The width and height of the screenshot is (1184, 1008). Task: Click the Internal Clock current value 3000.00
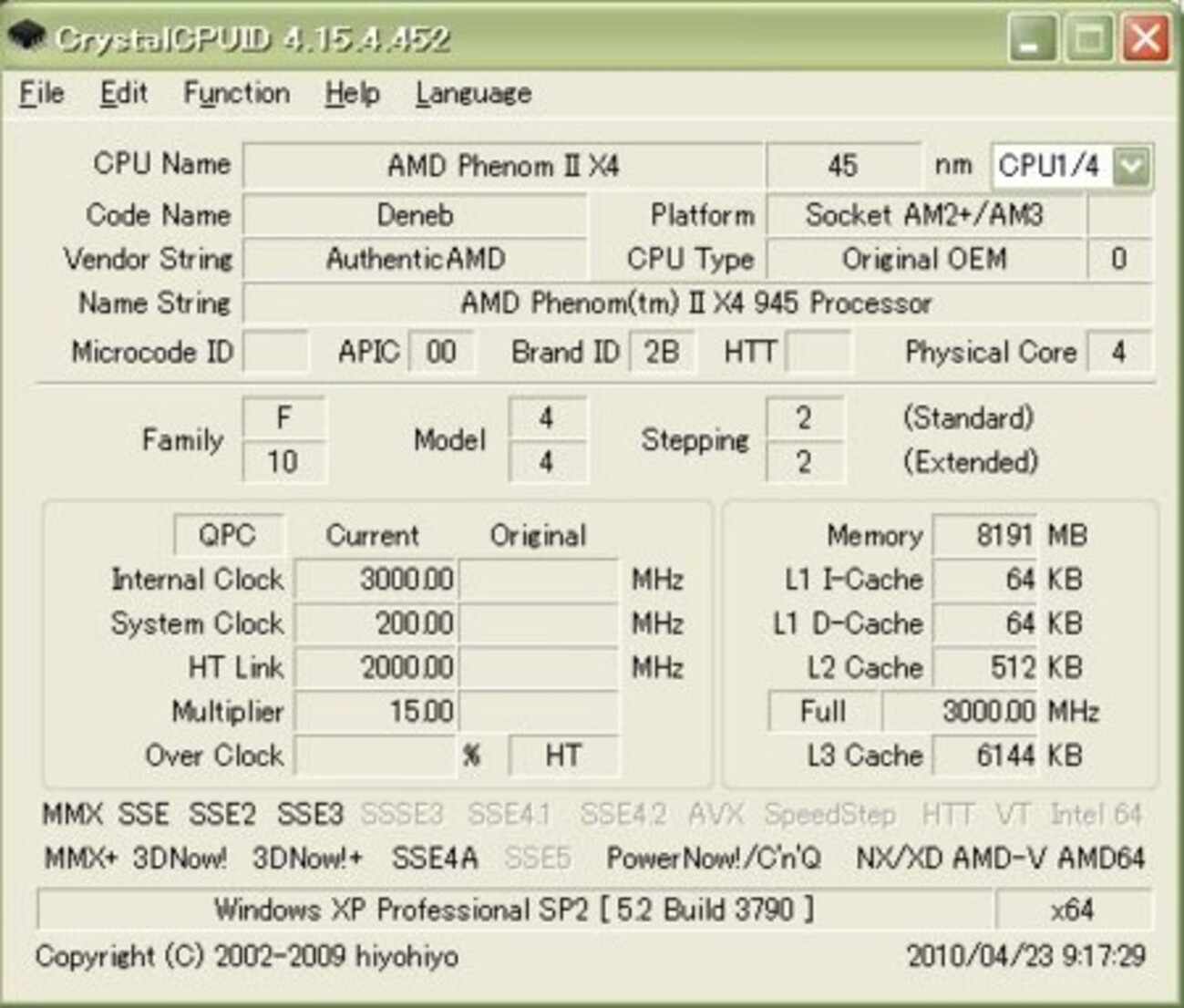[376, 579]
